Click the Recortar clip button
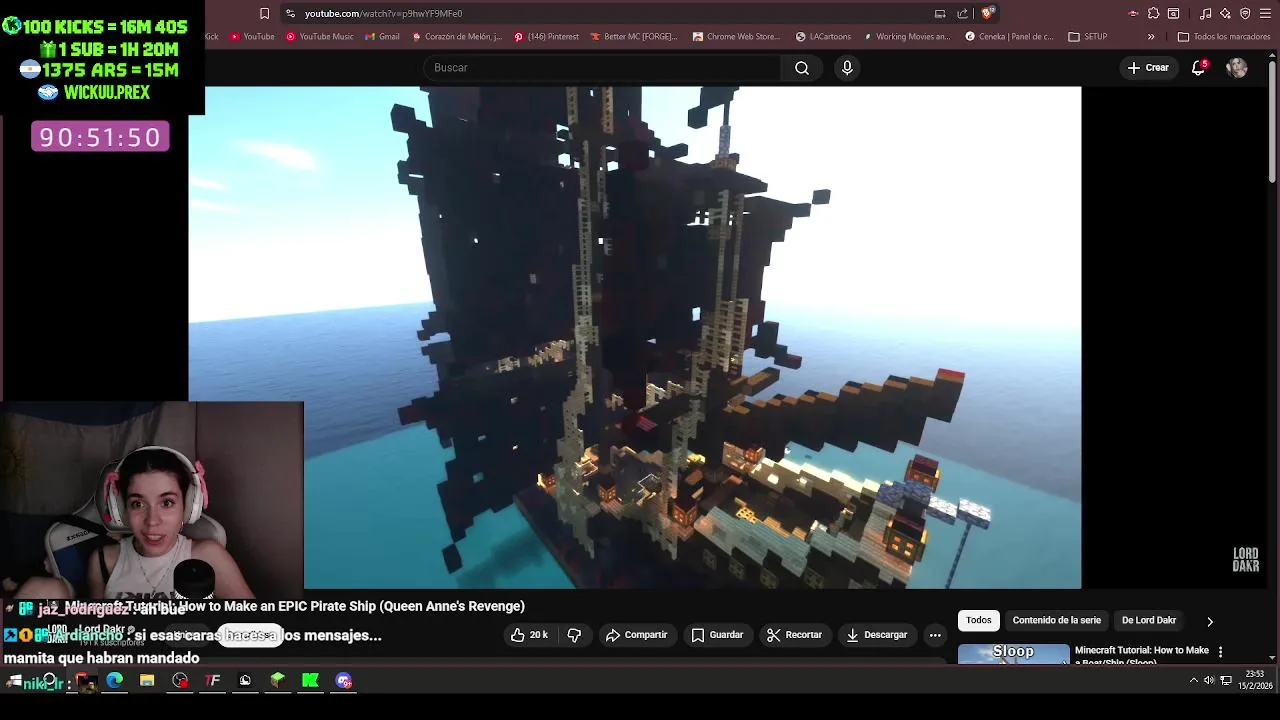Screen dimensions: 1280x720 pos(794,635)
